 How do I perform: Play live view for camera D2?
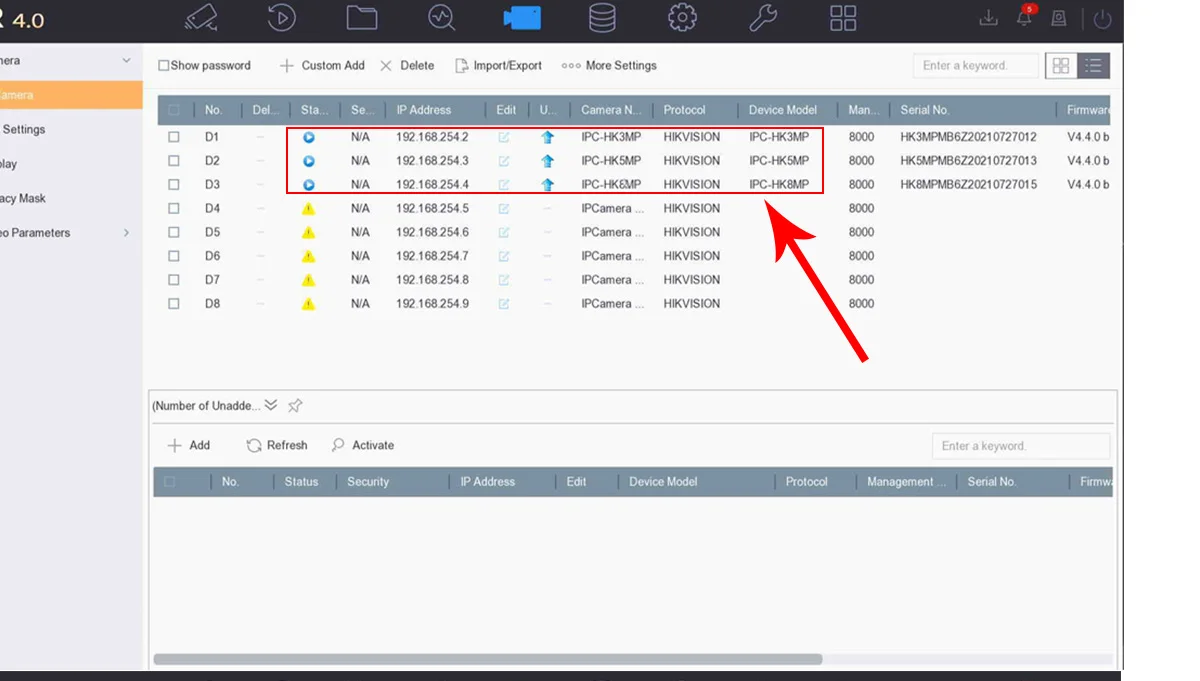click(309, 161)
